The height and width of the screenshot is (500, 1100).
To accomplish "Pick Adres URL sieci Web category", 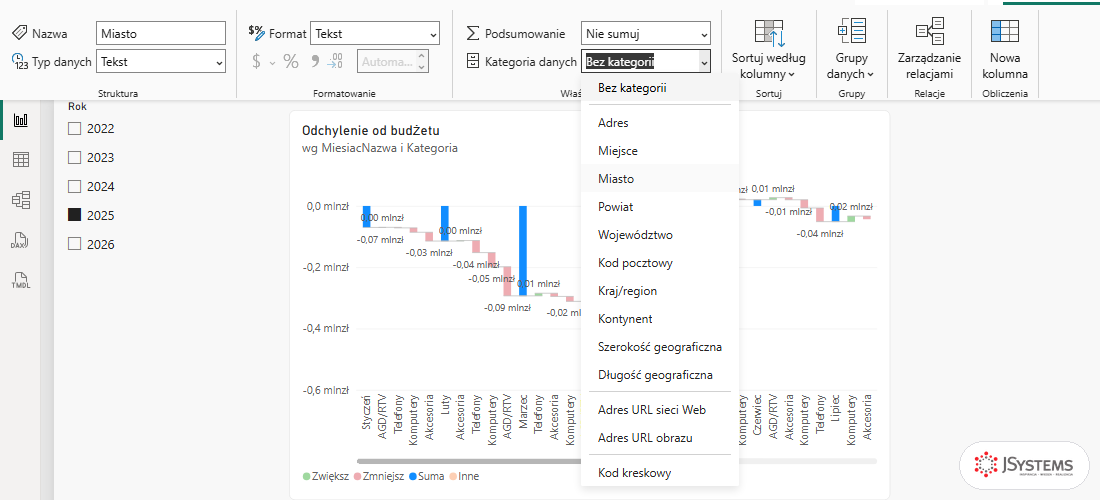I will point(659,410).
